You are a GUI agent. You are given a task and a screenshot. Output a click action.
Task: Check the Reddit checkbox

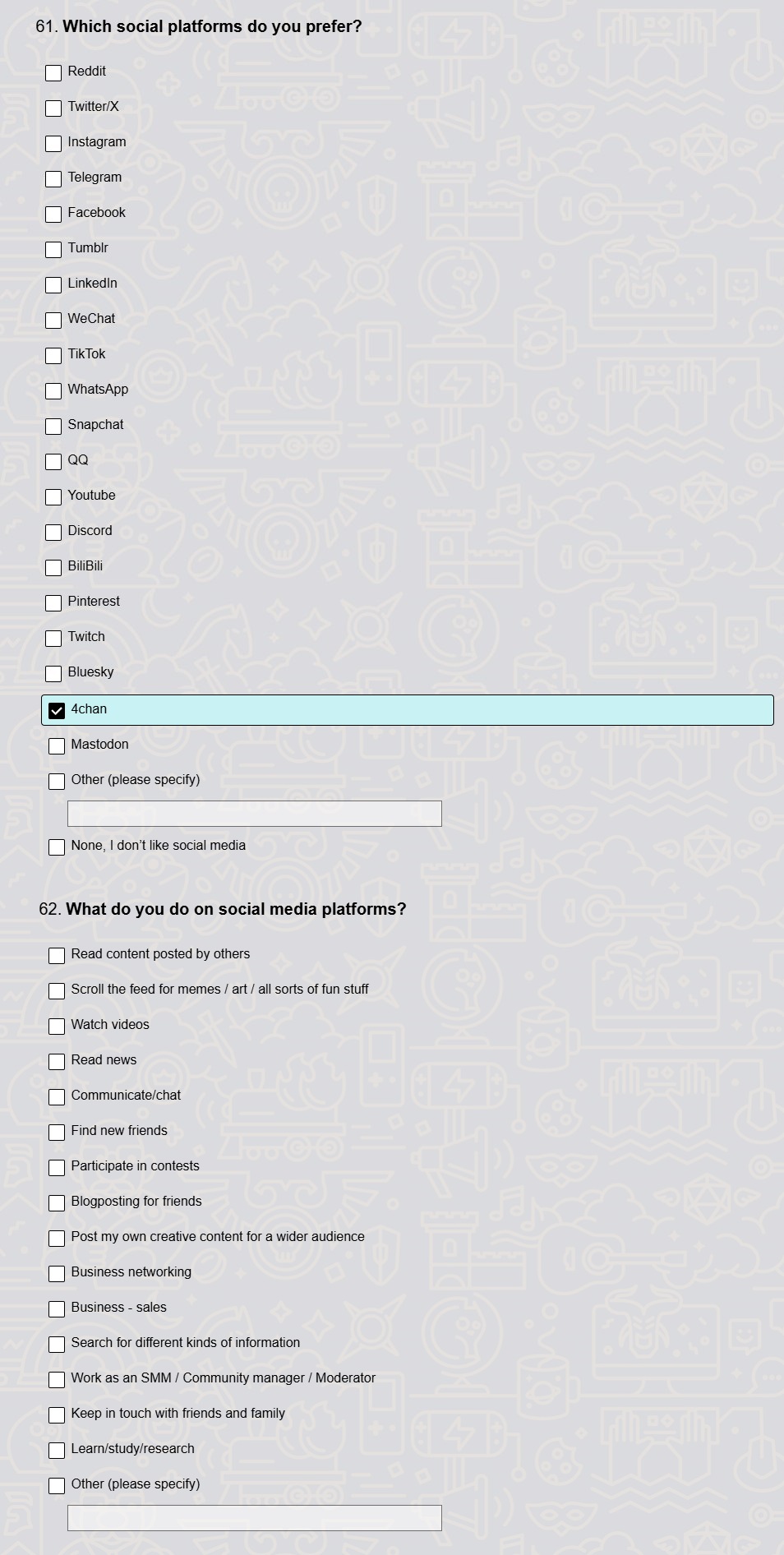(x=53, y=73)
